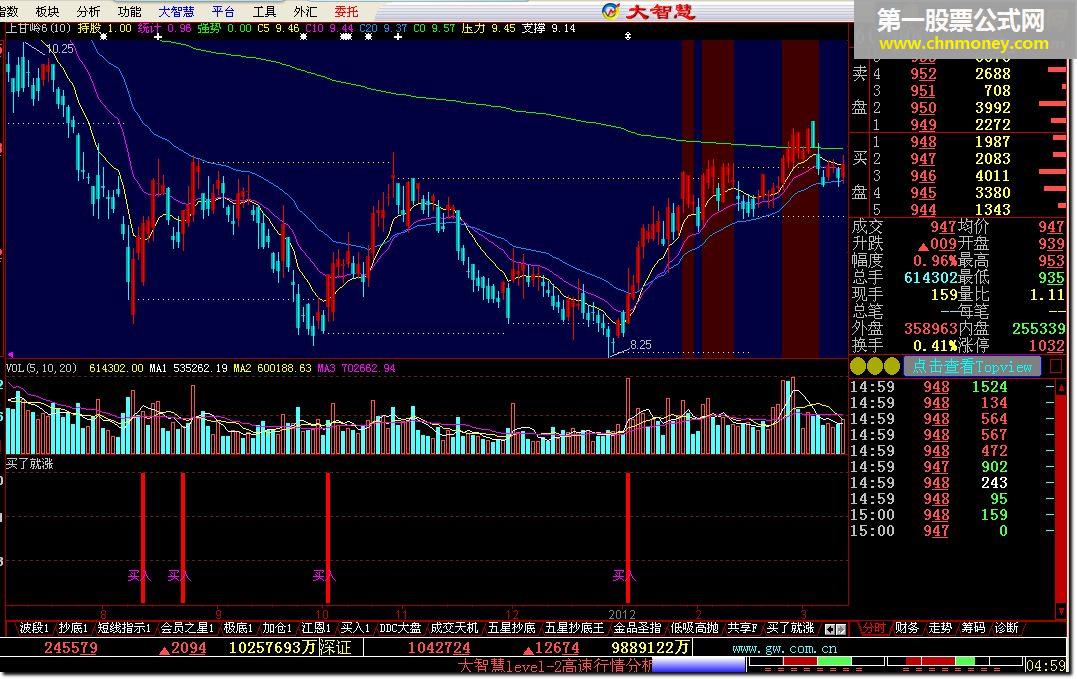Image resolution: width=1077 pixels, height=679 pixels.
Task: Click the 2012 买入 signal marker
Action: 624,575
